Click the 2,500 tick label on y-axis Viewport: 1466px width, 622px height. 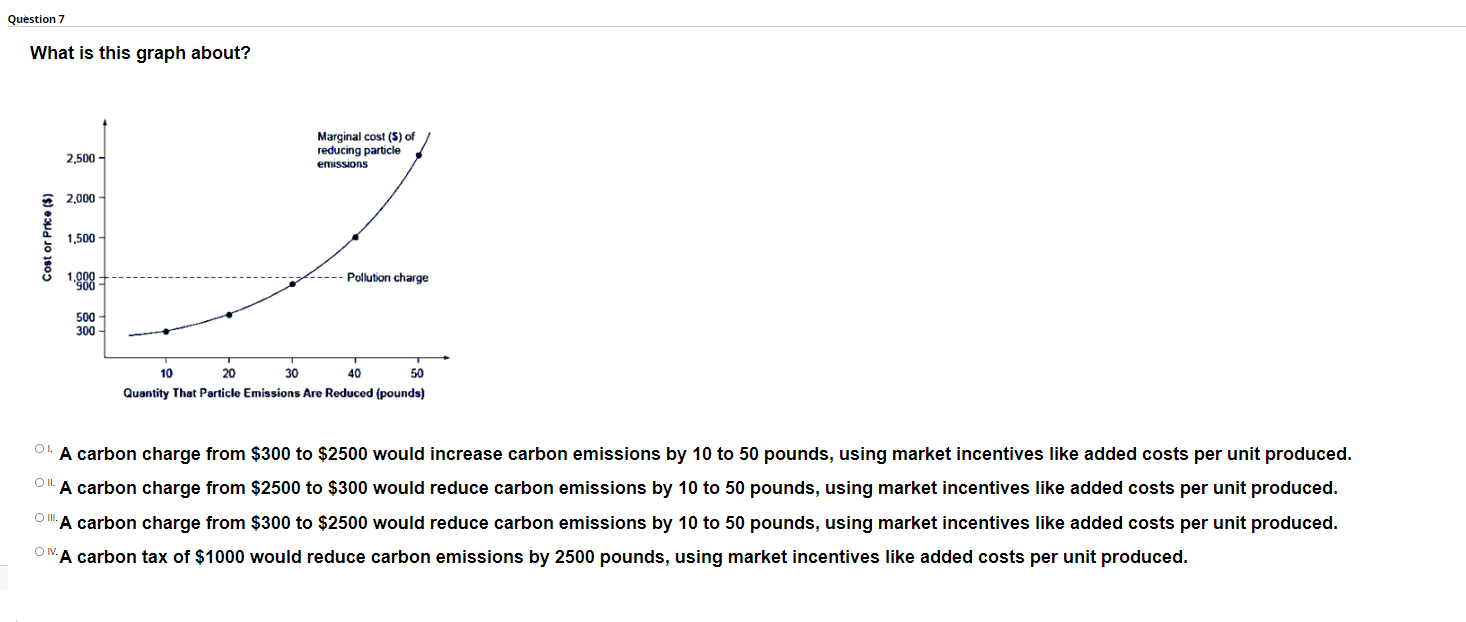[82, 157]
